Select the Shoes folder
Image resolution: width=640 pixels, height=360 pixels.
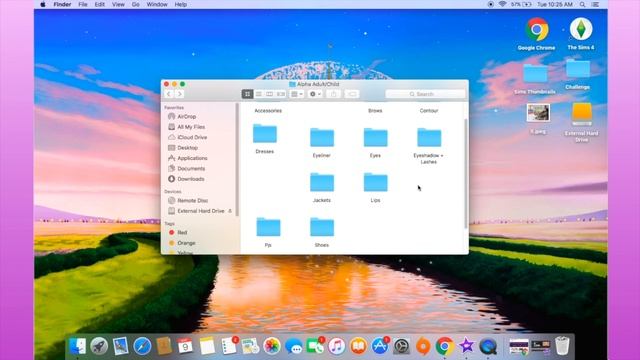pos(322,227)
